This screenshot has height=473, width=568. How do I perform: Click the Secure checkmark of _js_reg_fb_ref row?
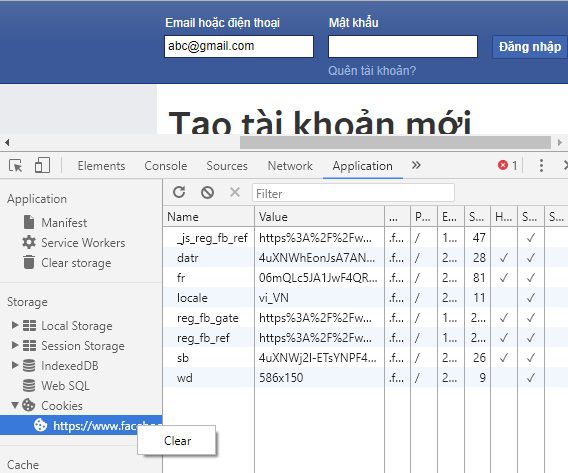[531, 238]
